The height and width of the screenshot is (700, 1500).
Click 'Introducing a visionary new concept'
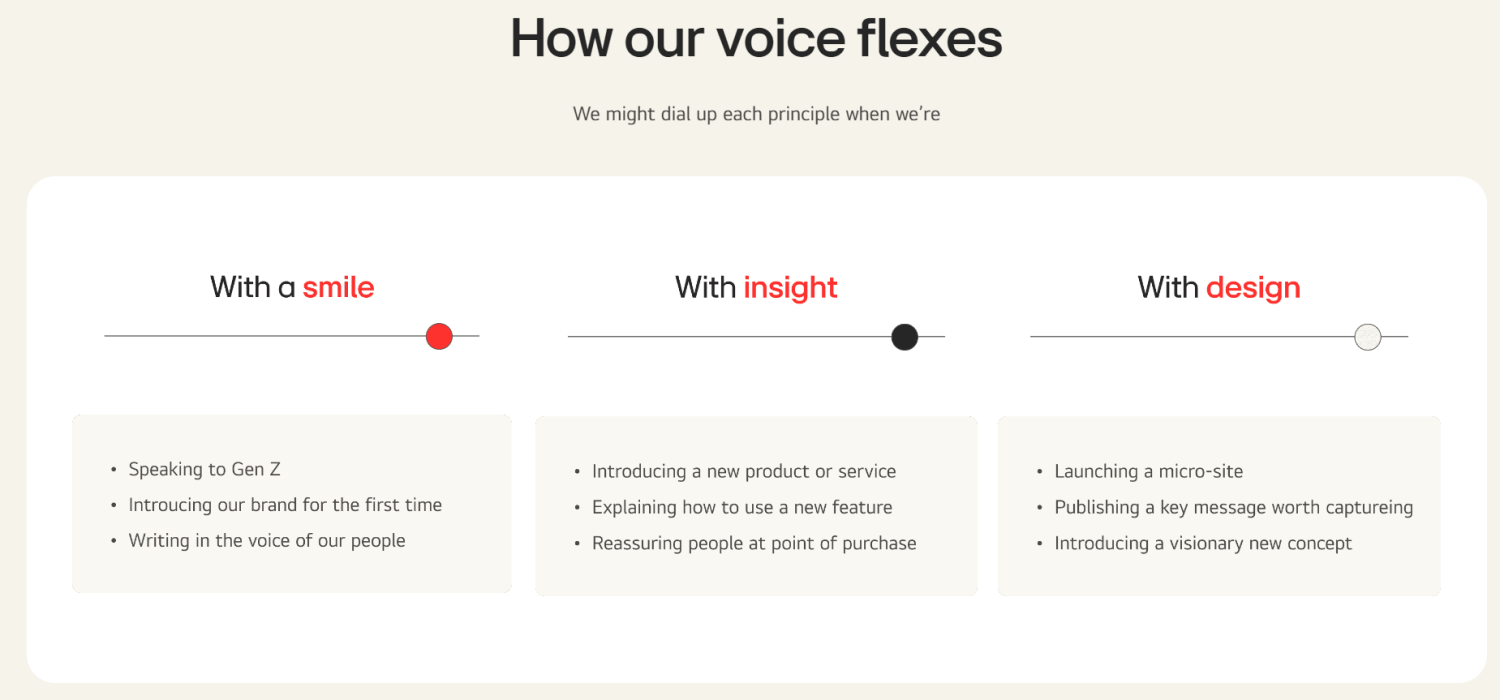[x=1203, y=543]
